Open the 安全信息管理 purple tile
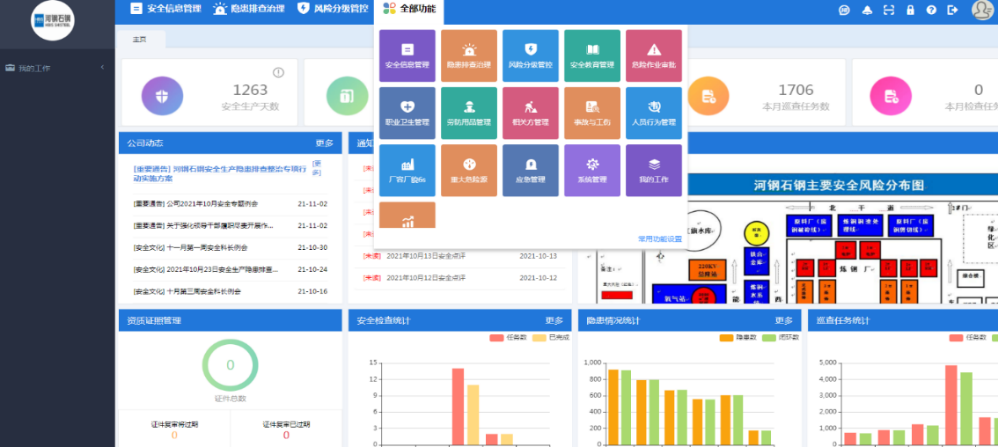 407,56
